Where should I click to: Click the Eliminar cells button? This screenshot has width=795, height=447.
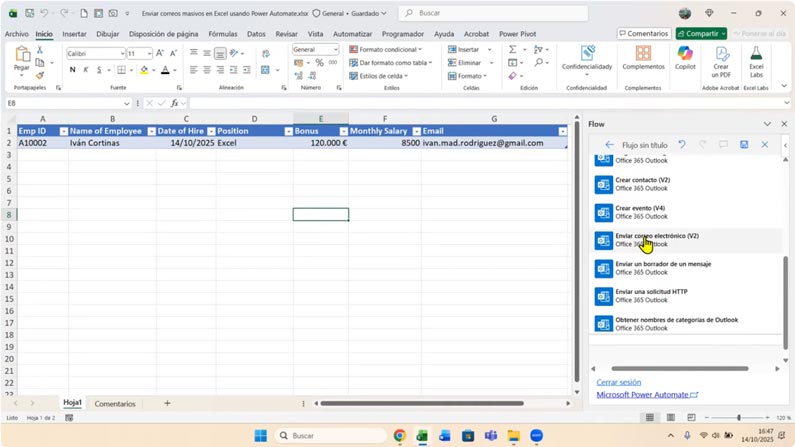point(464,62)
